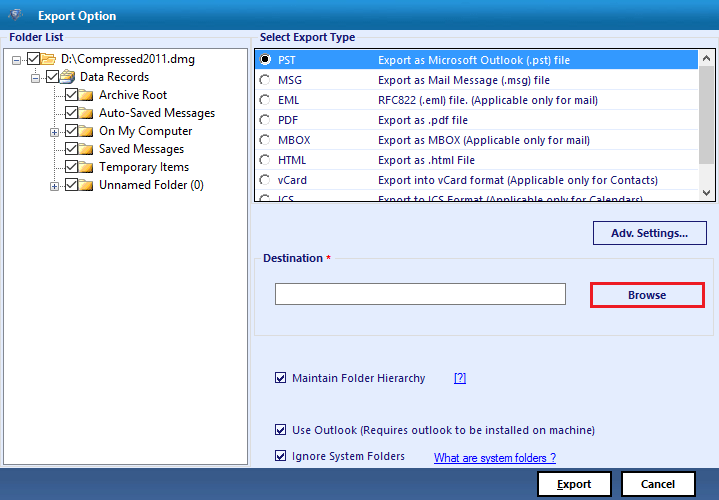Click the On My Computer folder icon
Screen dimensions: 719x500
pos(86,131)
